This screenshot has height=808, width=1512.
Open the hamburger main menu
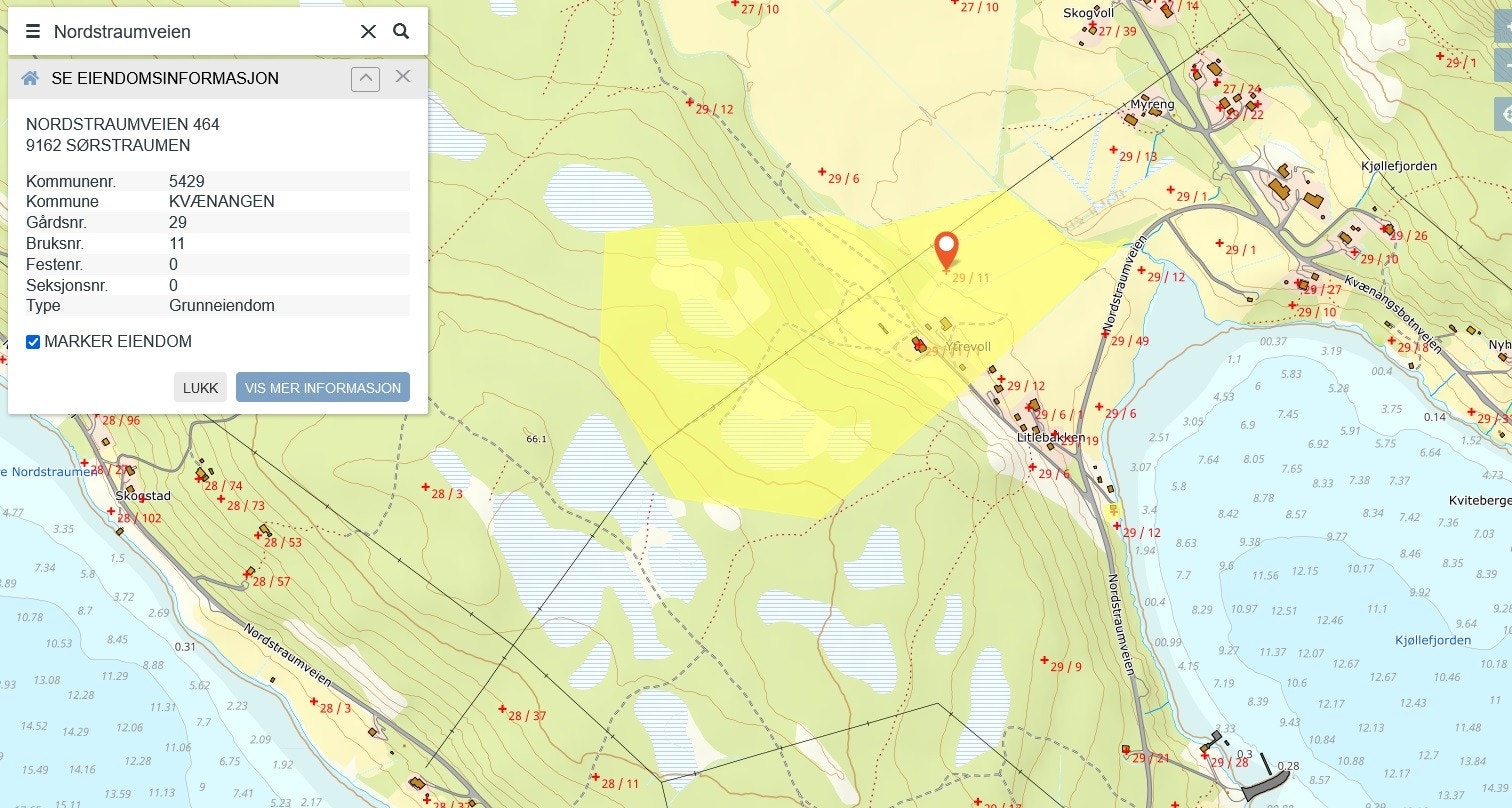33,31
